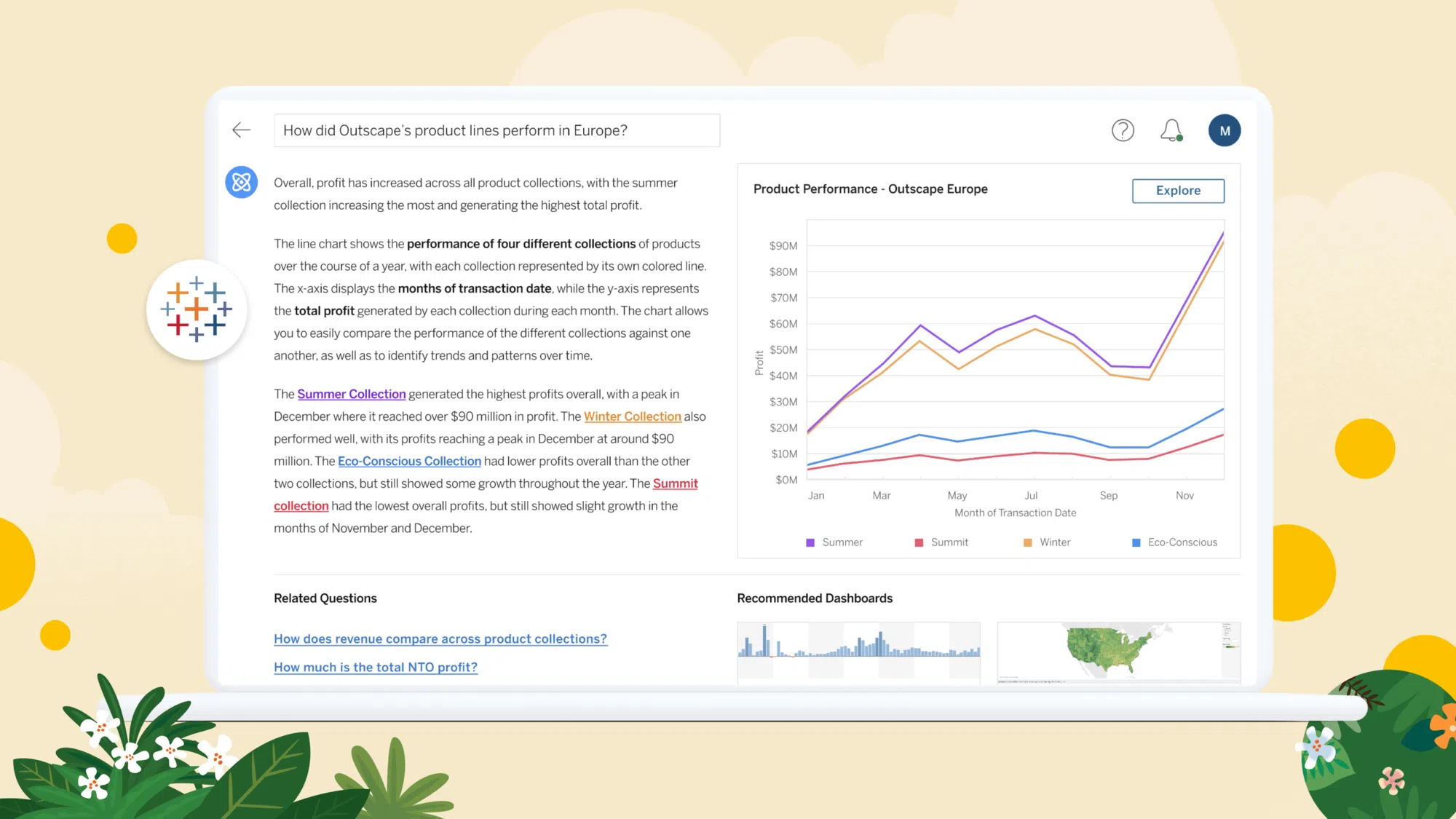The width and height of the screenshot is (1456, 819).
Task: Select the Tableau logo badge
Action: point(197,309)
